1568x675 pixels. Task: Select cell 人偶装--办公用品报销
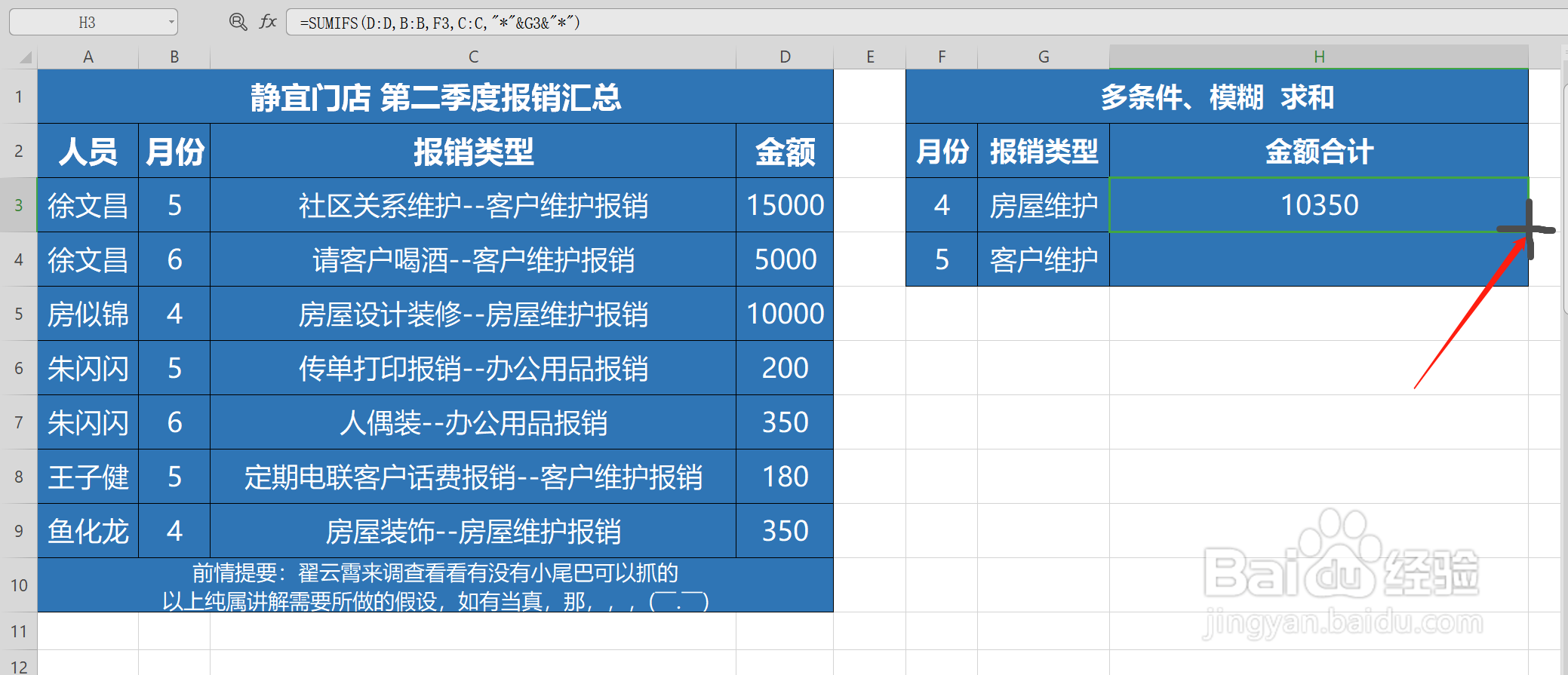coord(473,422)
